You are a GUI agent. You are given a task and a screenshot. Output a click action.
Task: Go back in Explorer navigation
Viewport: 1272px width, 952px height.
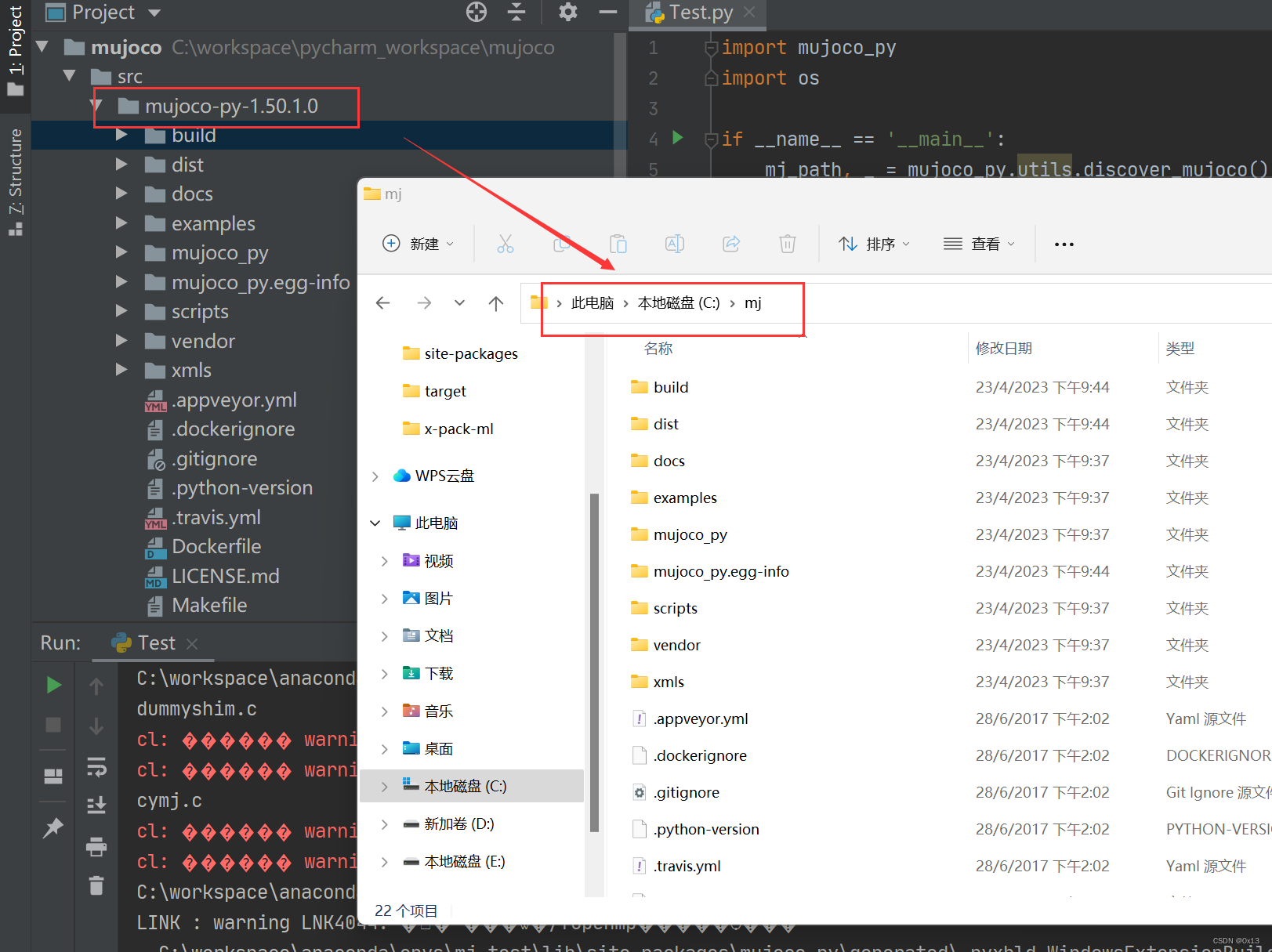(x=383, y=303)
